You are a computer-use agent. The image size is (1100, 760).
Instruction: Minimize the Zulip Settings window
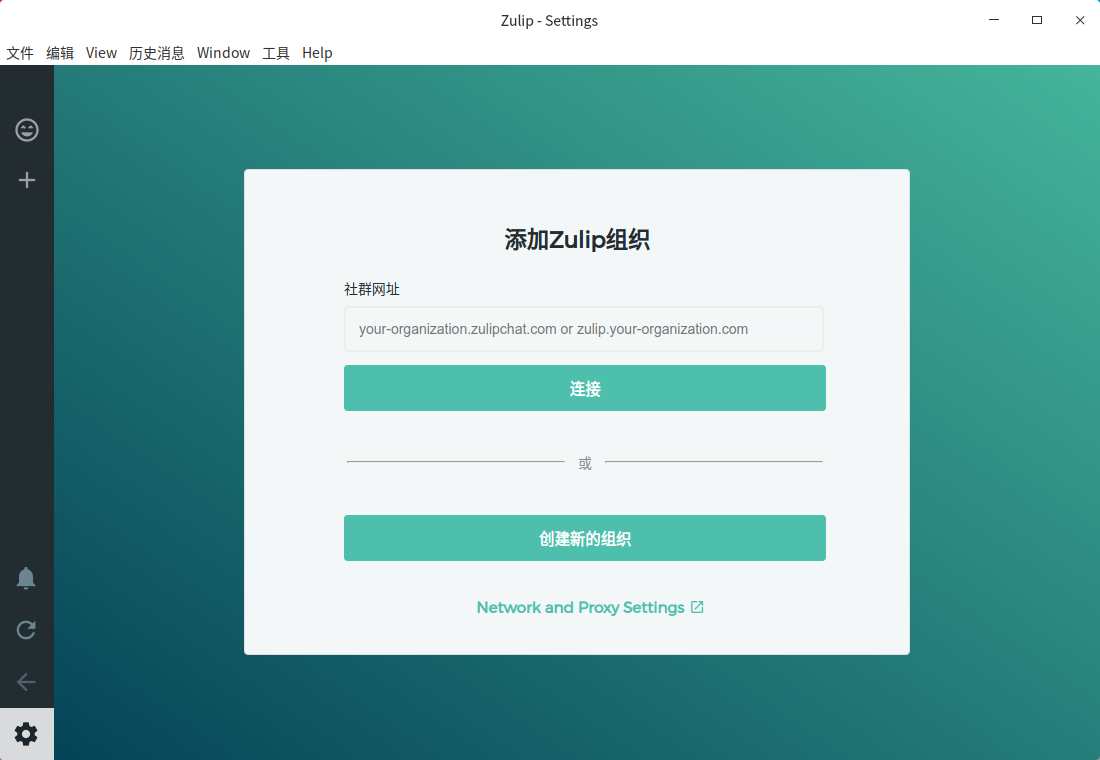coord(993,20)
